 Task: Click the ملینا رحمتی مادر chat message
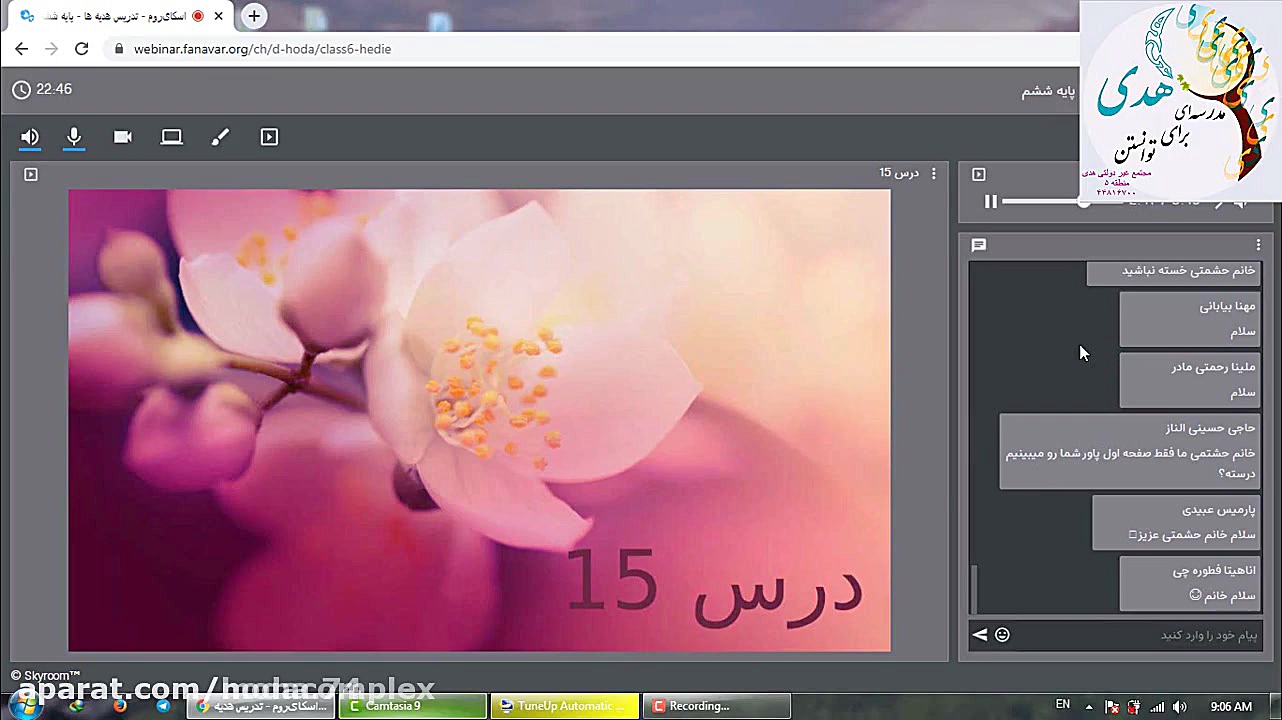[1189, 380]
